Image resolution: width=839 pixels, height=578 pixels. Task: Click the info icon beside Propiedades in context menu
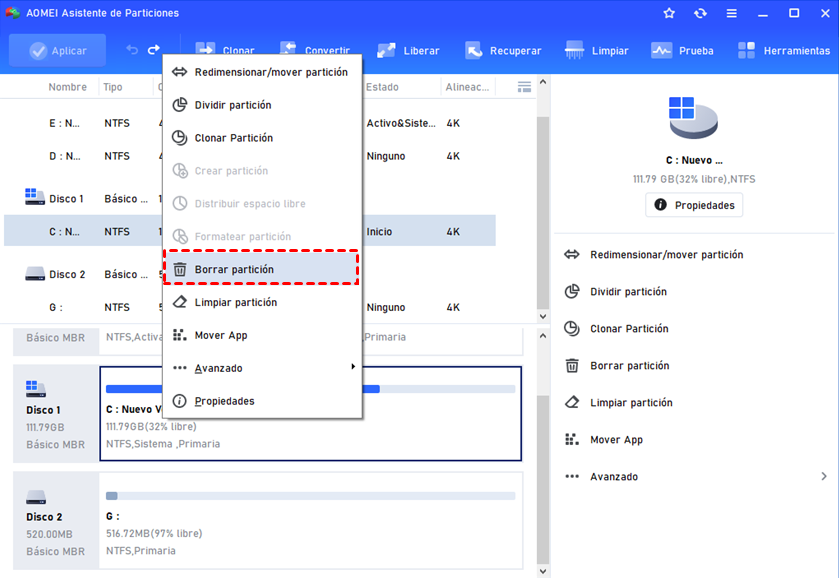tap(180, 401)
